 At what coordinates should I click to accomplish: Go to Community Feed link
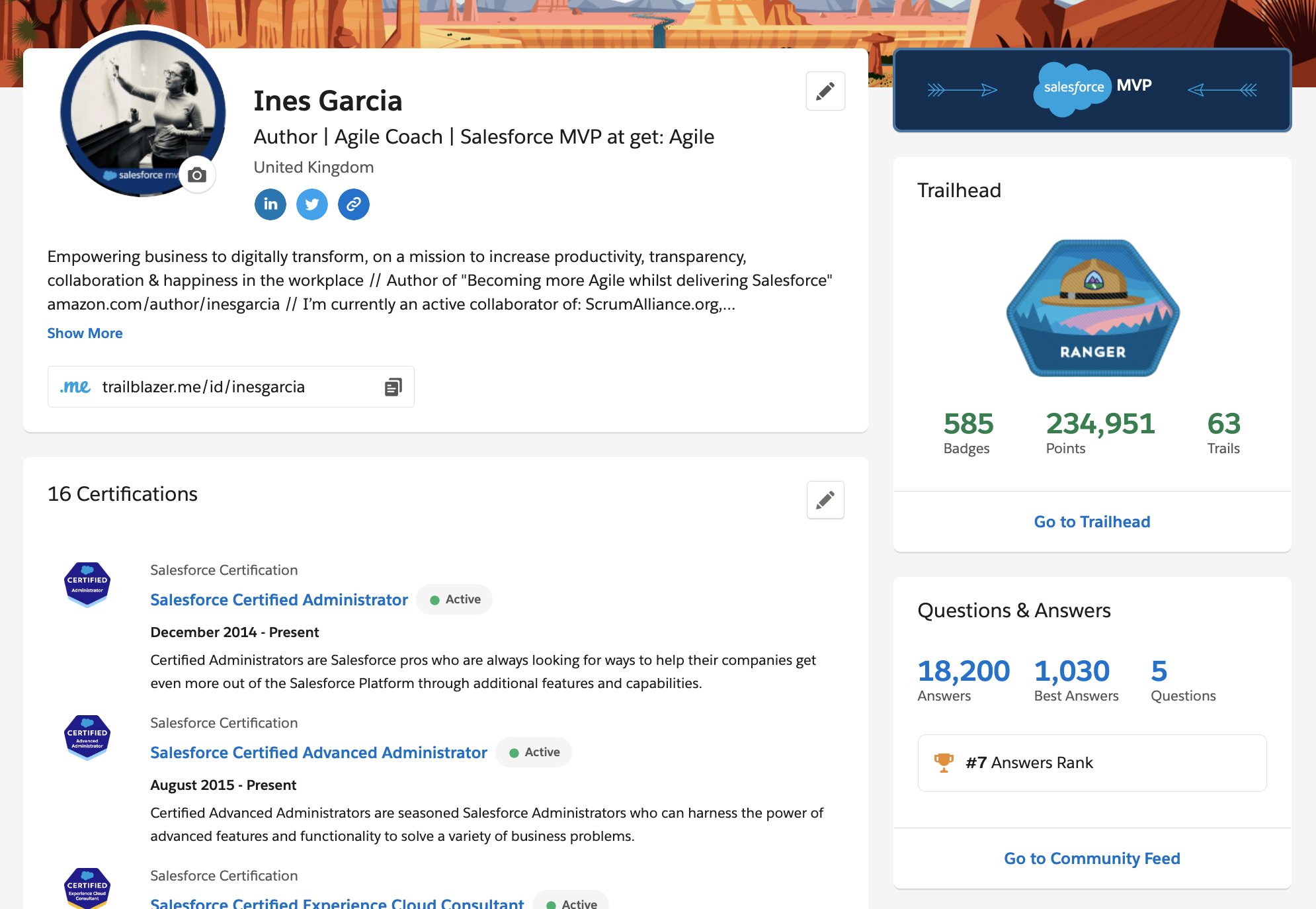1092,859
